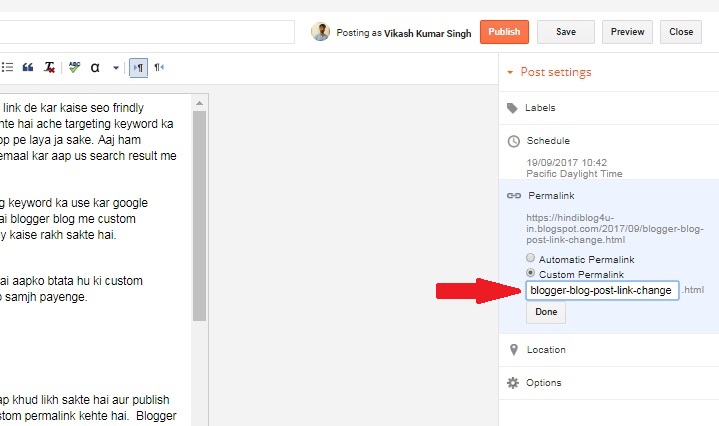Click Done under permalink field

546,312
